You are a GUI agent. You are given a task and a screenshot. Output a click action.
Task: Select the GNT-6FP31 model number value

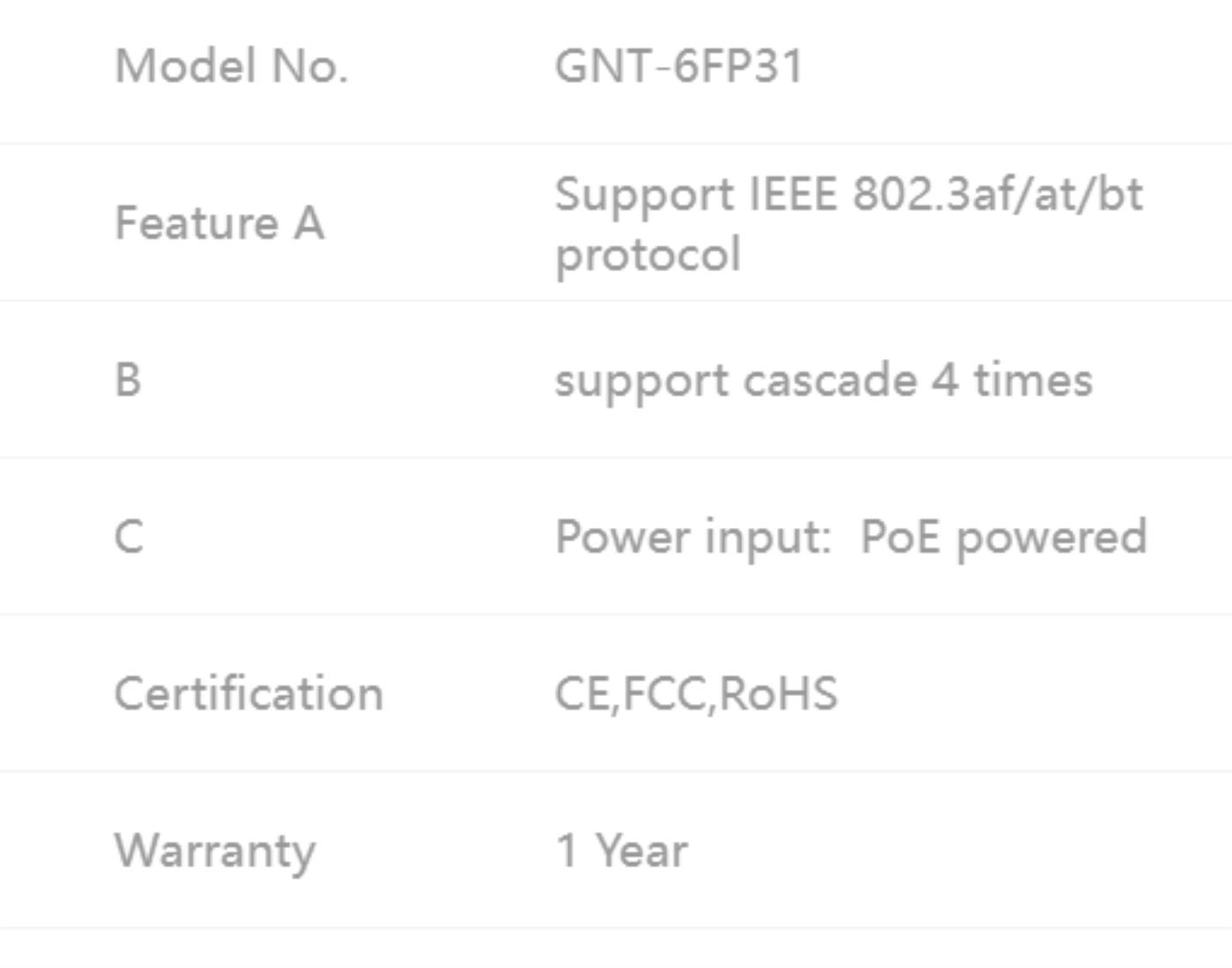679,66
